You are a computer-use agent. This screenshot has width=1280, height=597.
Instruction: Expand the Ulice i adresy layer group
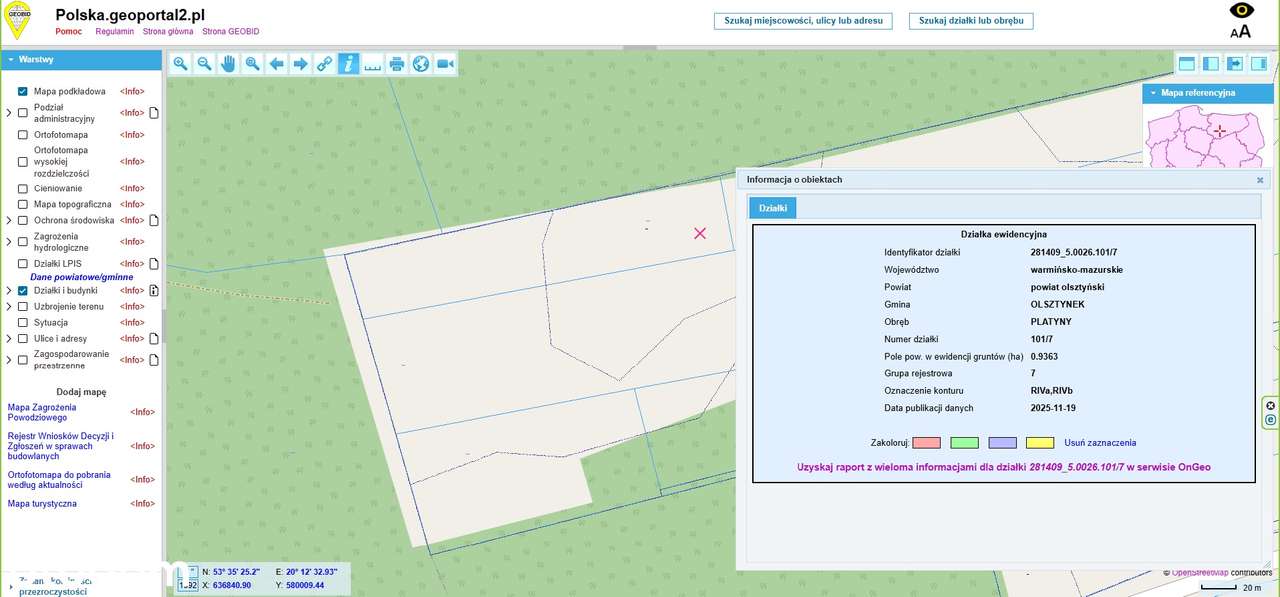pos(9,339)
